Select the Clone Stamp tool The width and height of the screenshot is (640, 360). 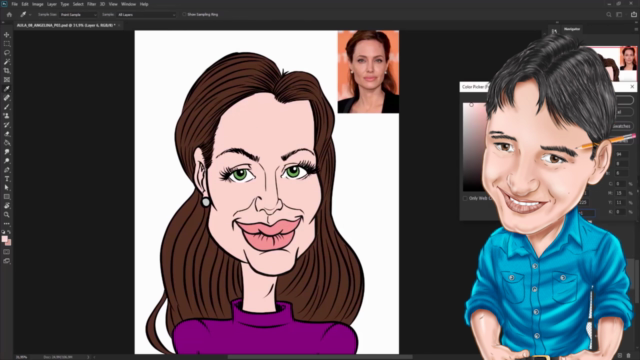(x=7, y=116)
